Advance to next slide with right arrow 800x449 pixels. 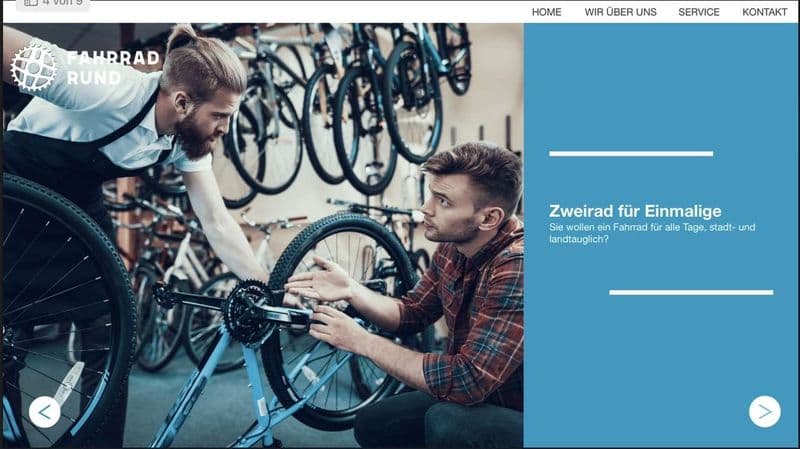[764, 411]
